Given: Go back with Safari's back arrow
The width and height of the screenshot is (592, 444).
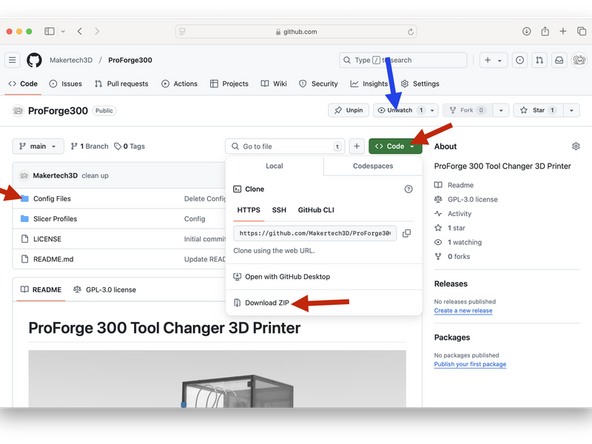Looking at the screenshot, I should pos(80,31).
